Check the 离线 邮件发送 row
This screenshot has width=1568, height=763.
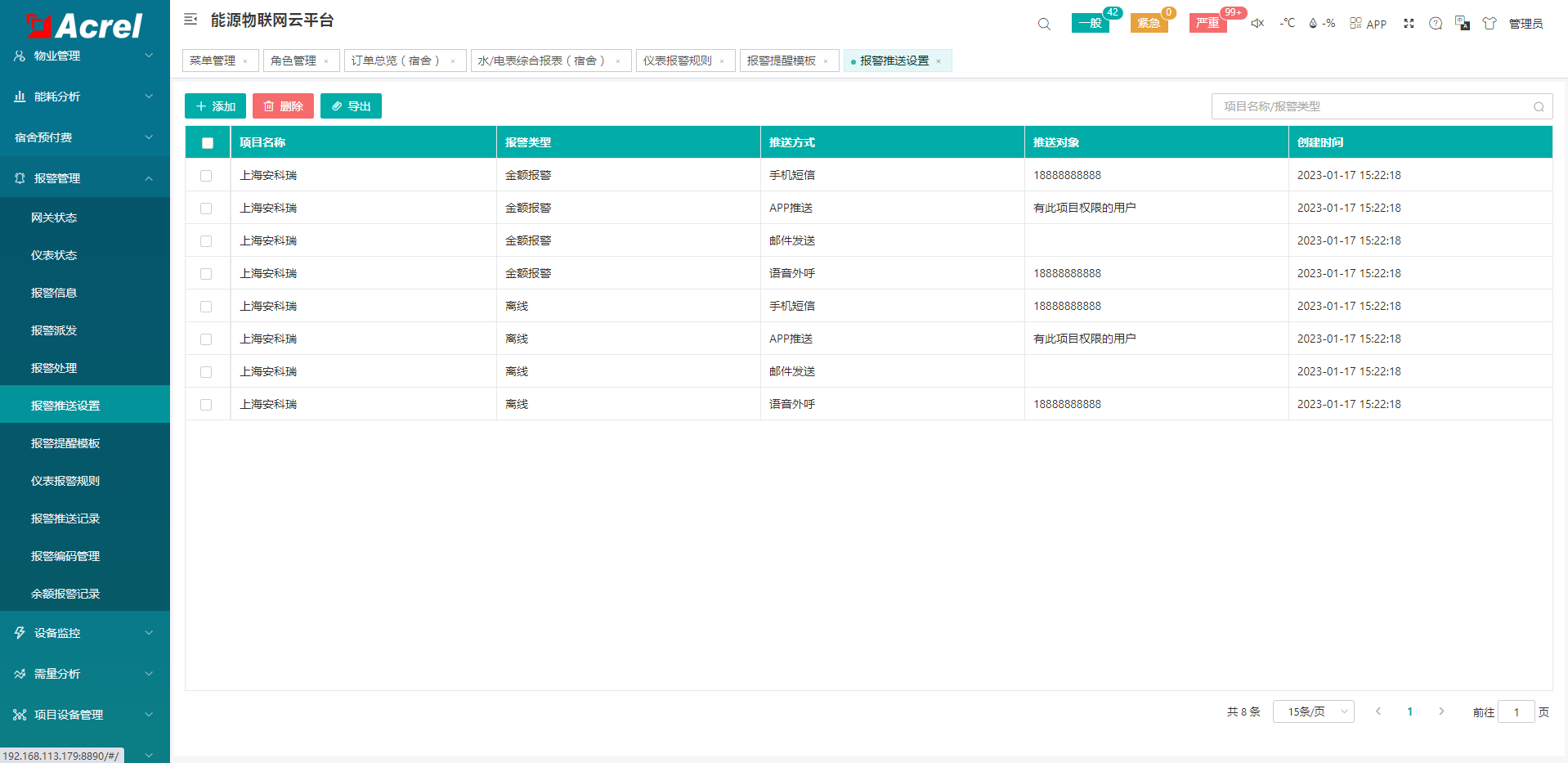(x=206, y=372)
